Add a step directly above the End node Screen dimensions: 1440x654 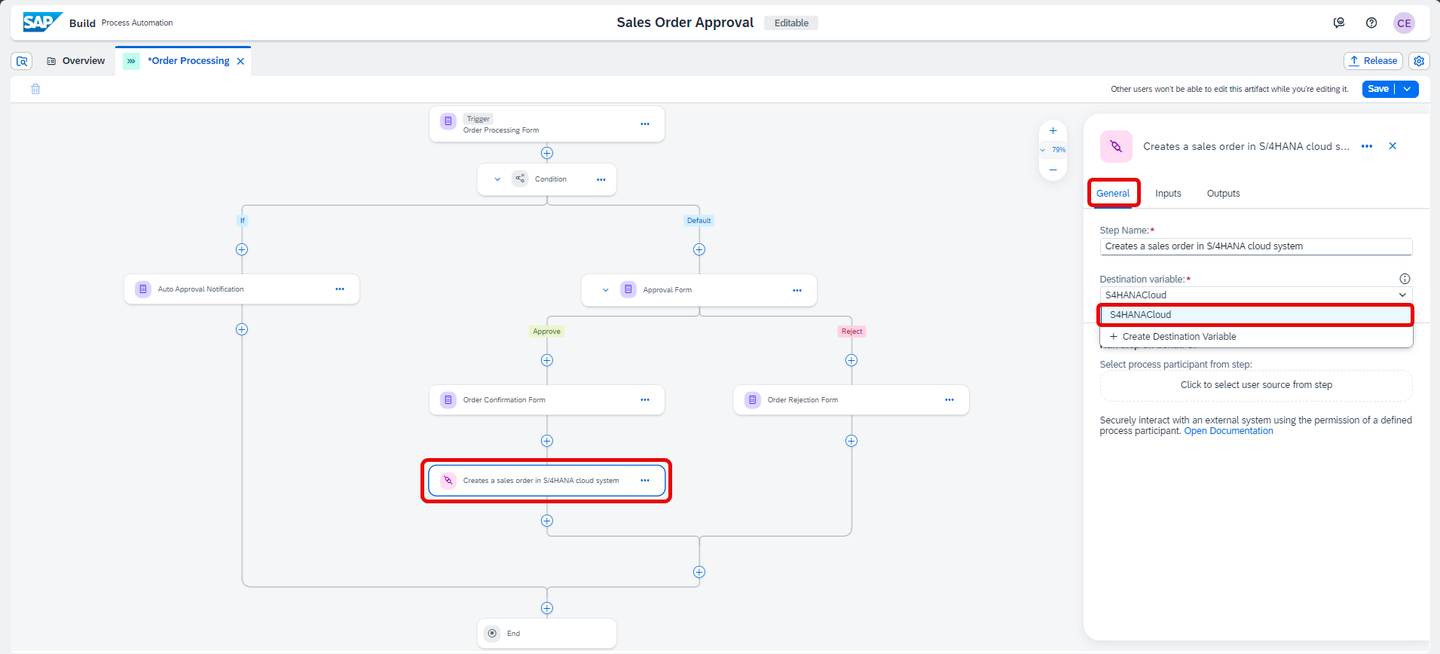pos(547,608)
